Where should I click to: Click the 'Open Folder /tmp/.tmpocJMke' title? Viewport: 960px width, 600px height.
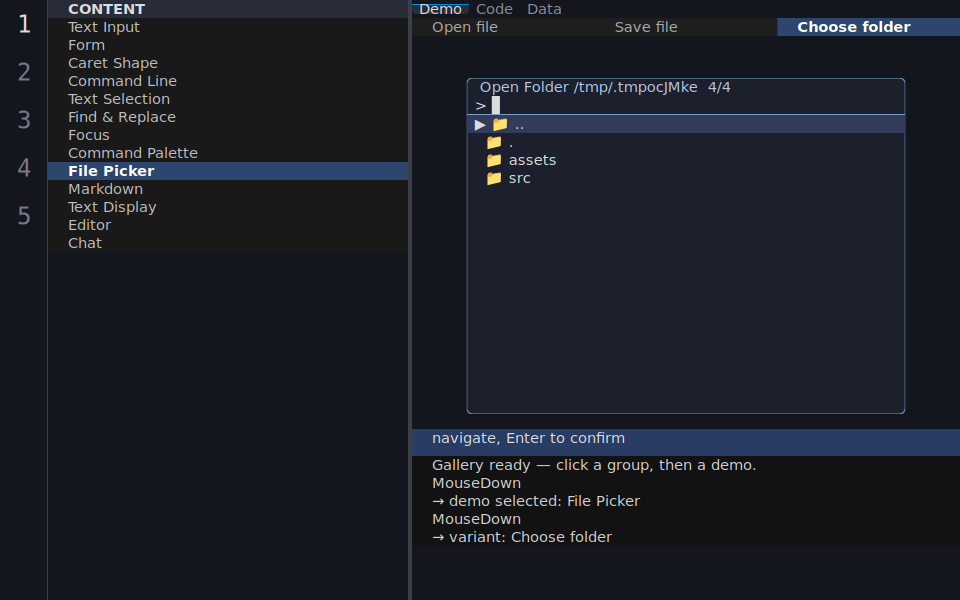pyautogui.click(x=588, y=87)
